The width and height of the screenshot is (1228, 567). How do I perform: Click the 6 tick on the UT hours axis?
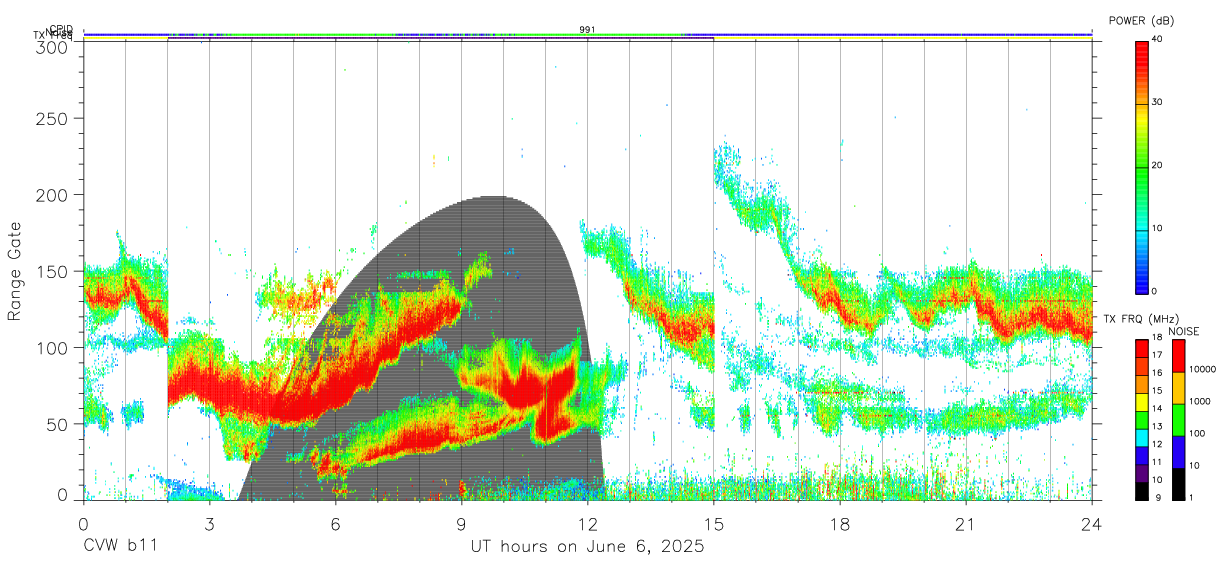click(x=336, y=524)
